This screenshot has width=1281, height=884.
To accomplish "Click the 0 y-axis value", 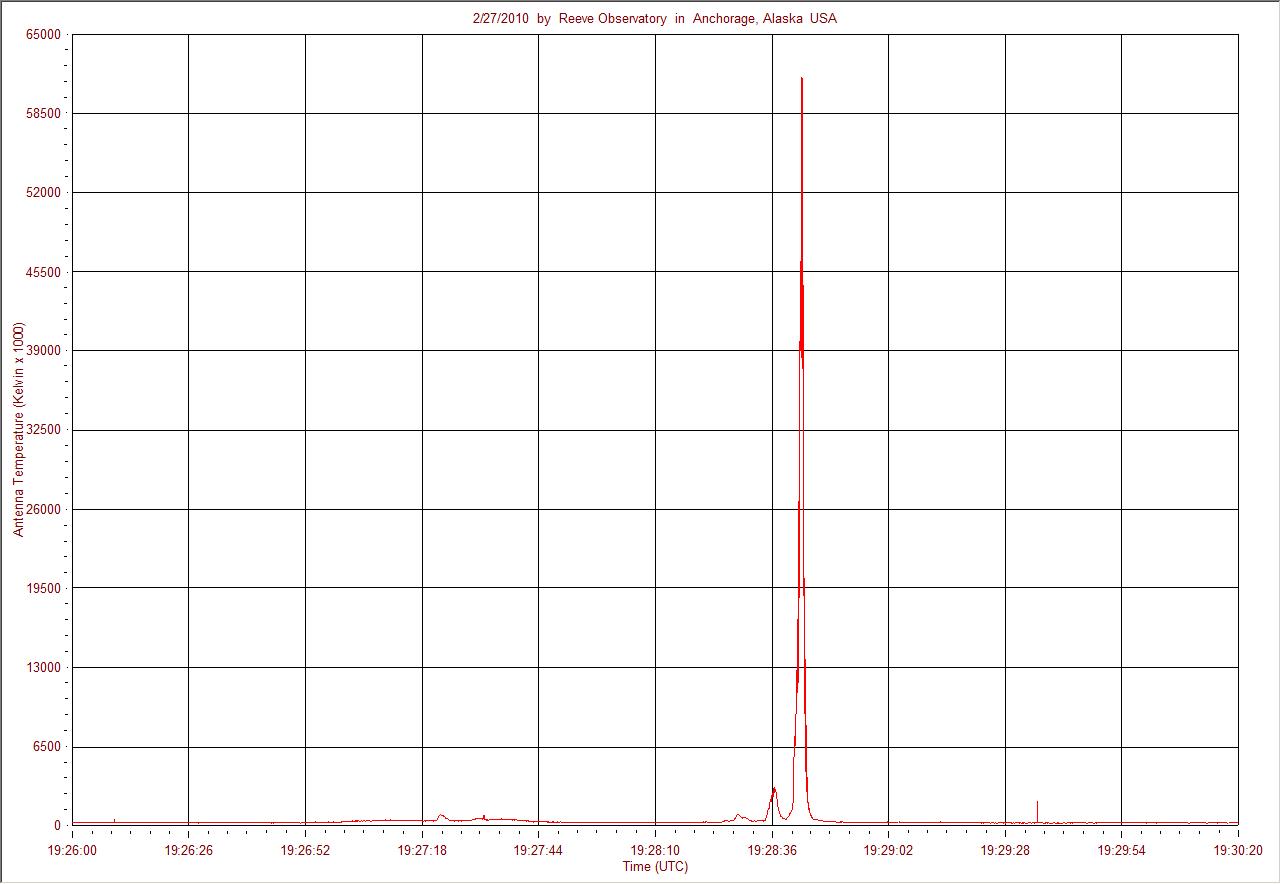I will click(58, 826).
